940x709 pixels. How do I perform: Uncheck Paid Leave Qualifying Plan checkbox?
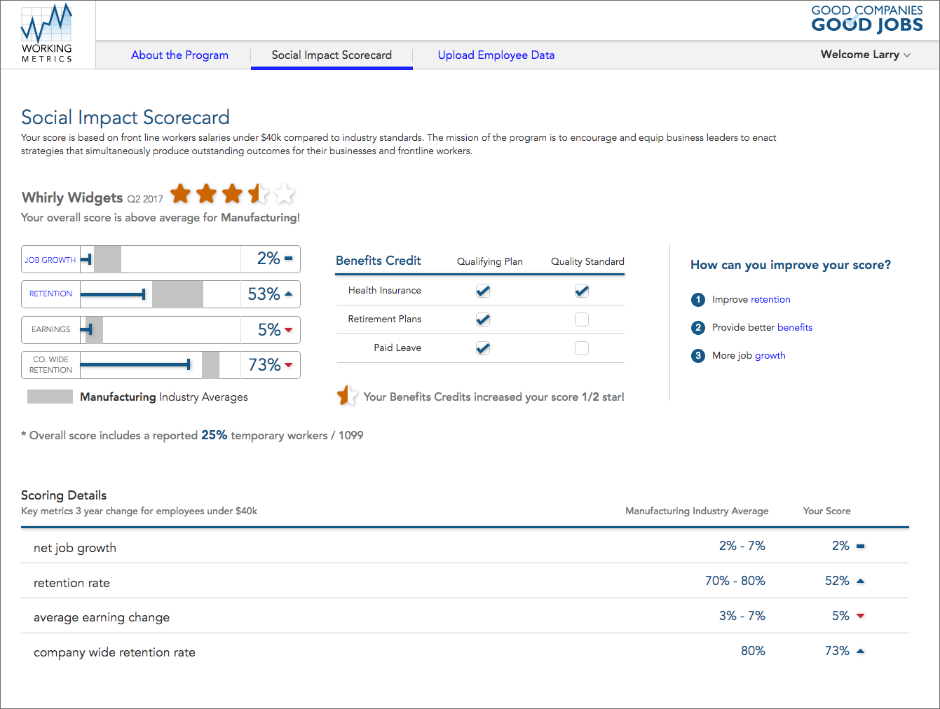point(483,348)
